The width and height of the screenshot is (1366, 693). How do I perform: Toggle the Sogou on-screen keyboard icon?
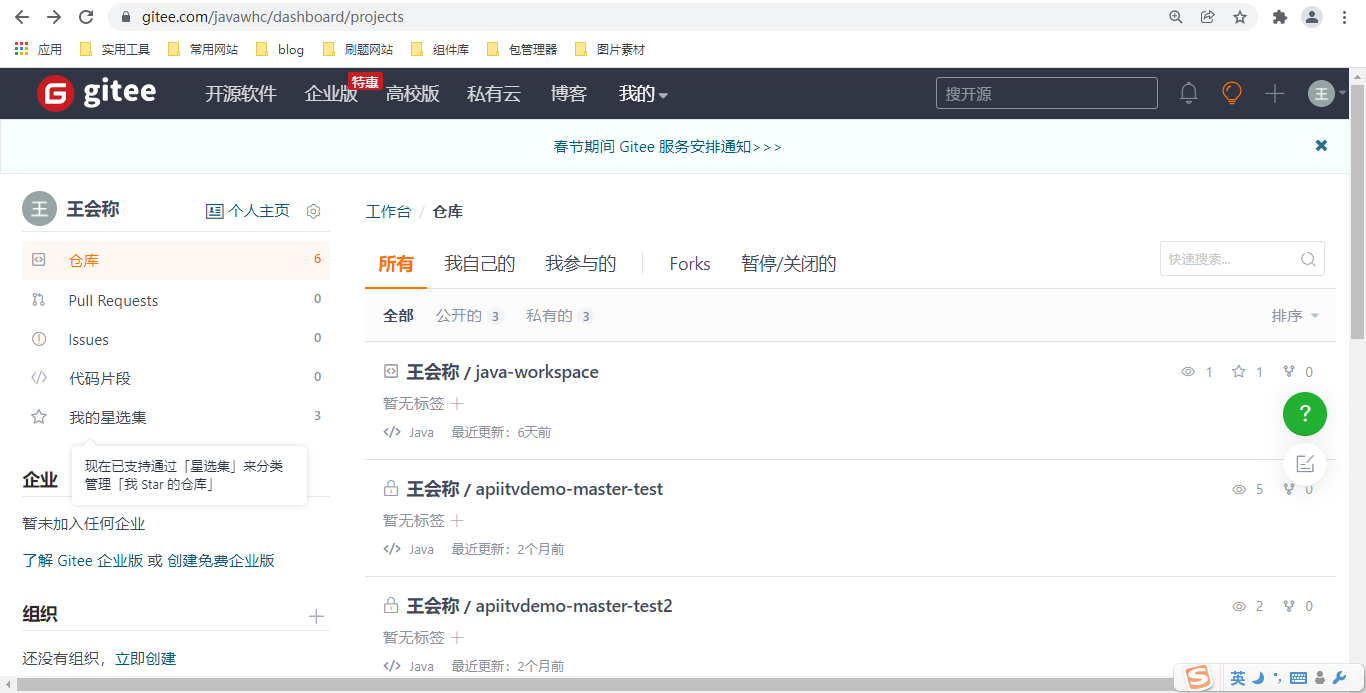(x=1298, y=678)
